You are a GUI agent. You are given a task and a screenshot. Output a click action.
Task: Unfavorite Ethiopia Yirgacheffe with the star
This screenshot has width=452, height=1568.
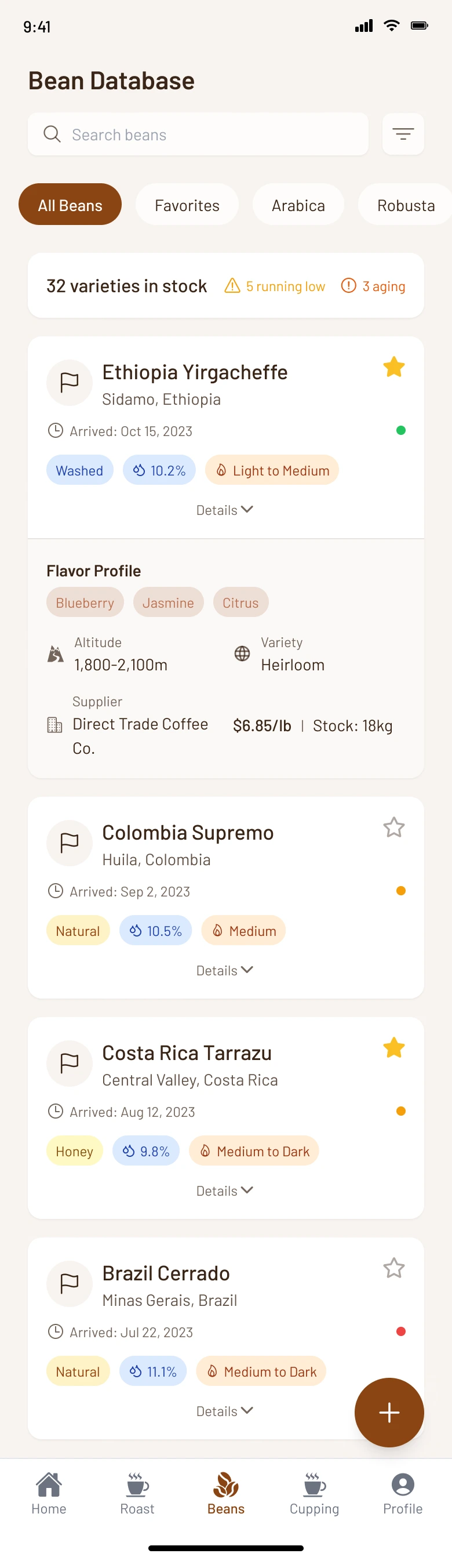[393, 367]
